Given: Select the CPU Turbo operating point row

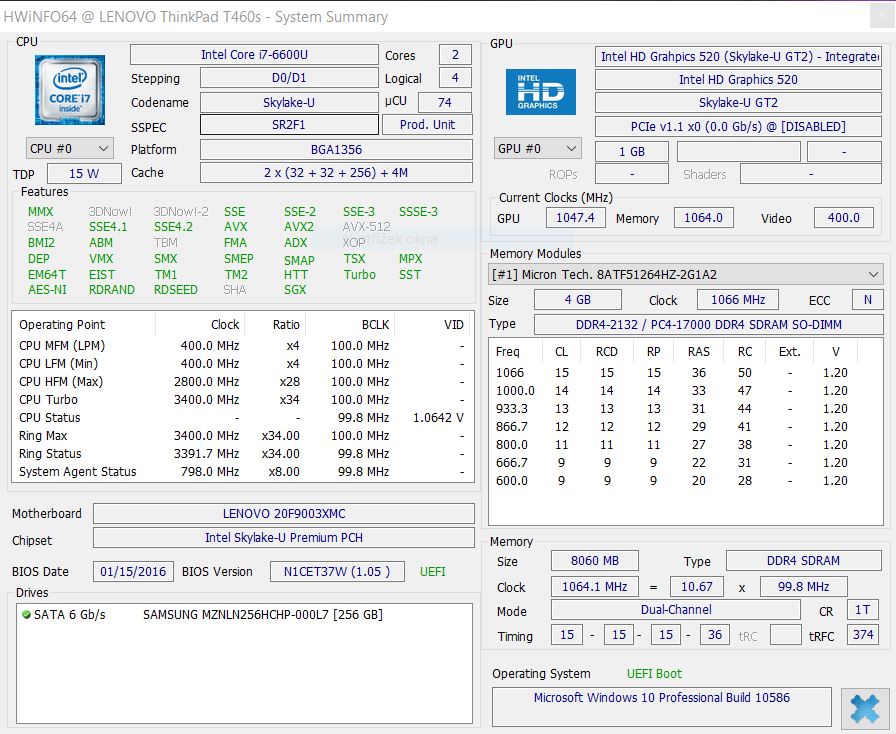Looking at the screenshot, I should click(x=240, y=400).
